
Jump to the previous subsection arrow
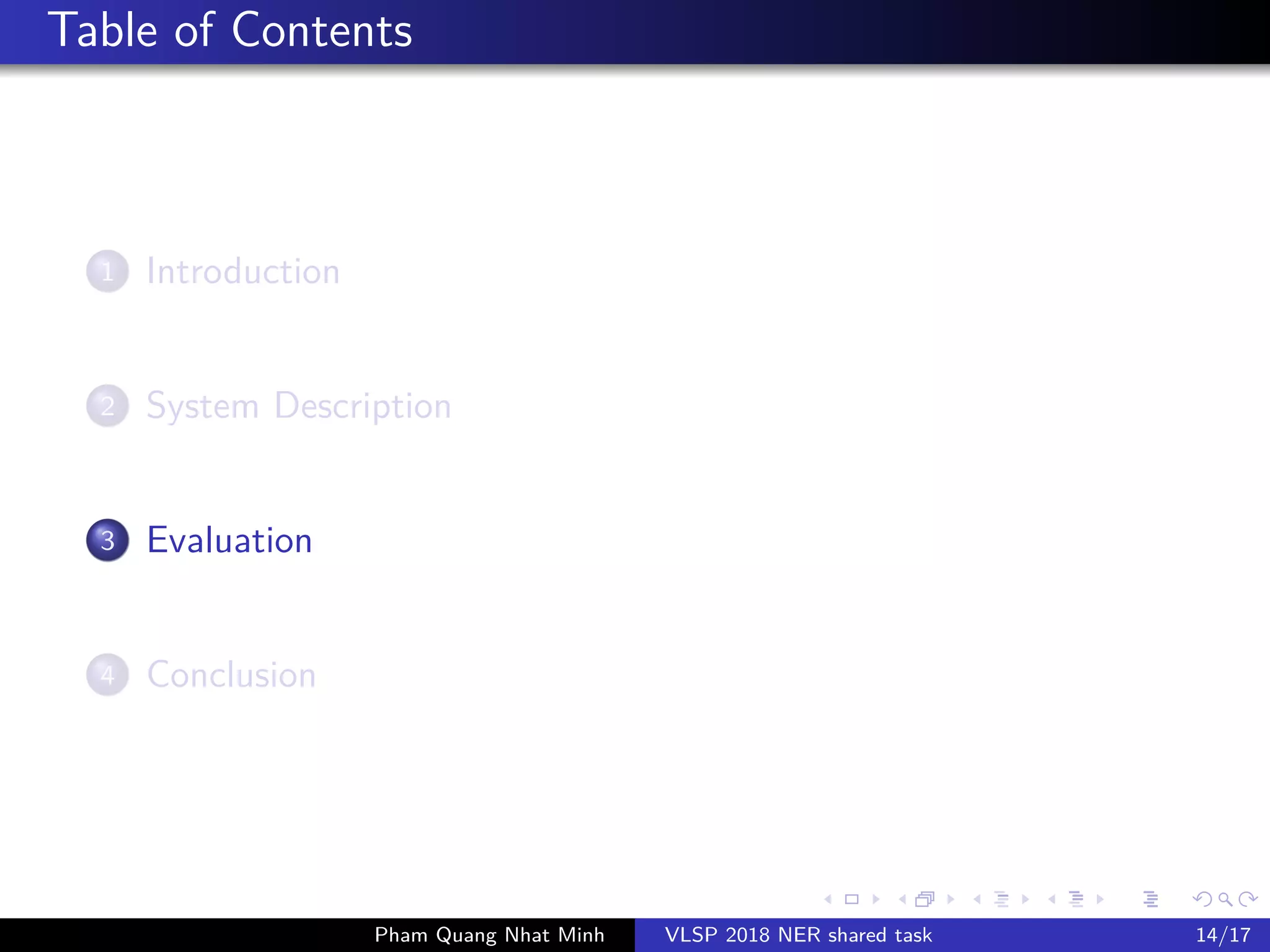[977, 899]
